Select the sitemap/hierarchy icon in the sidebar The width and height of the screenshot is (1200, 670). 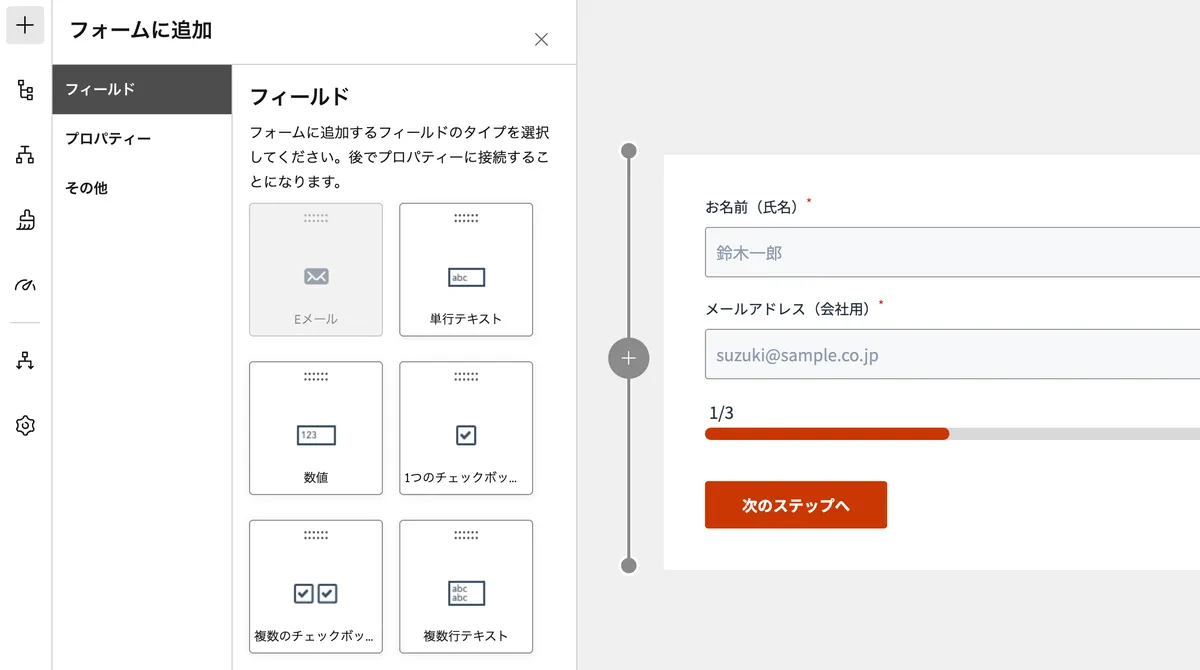[x=24, y=153]
